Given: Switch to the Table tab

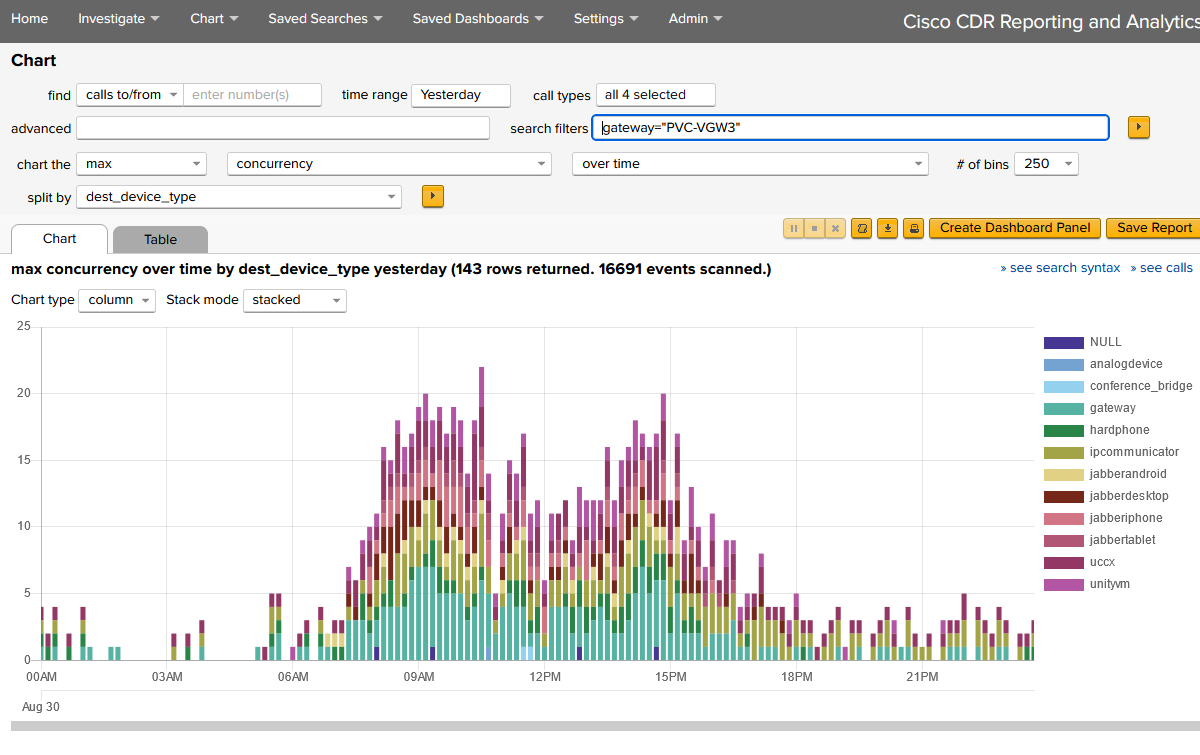Looking at the screenshot, I should (160, 239).
